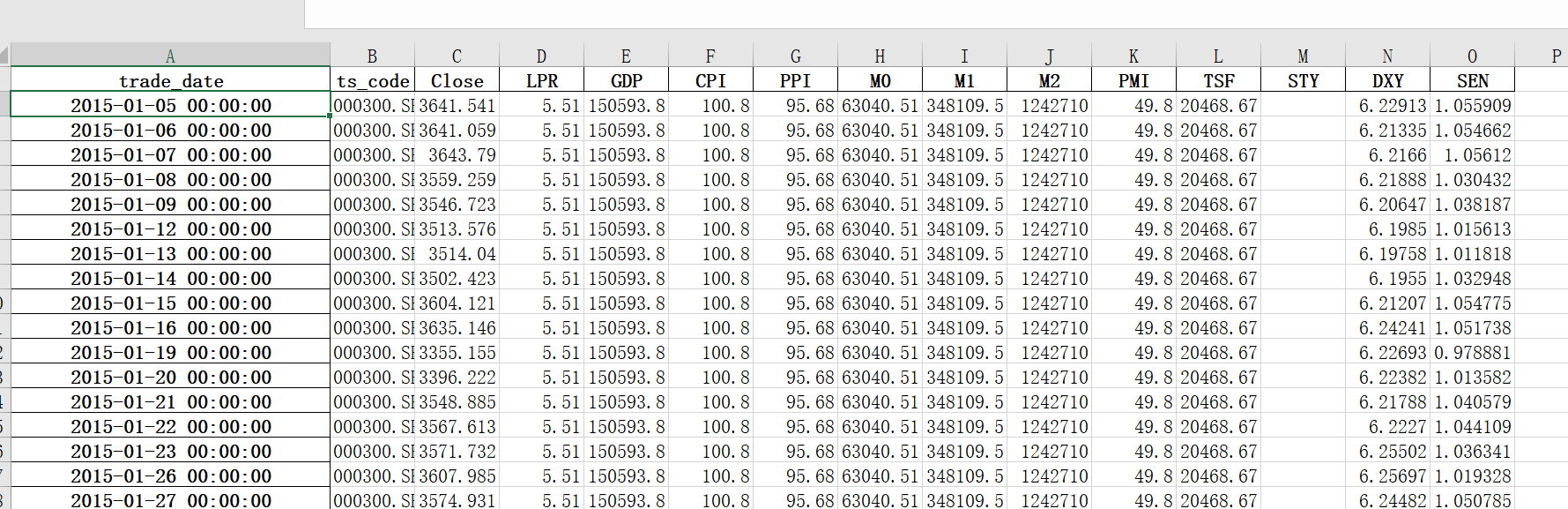
Task: Select Close value 3641.059
Action: (457, 130)
